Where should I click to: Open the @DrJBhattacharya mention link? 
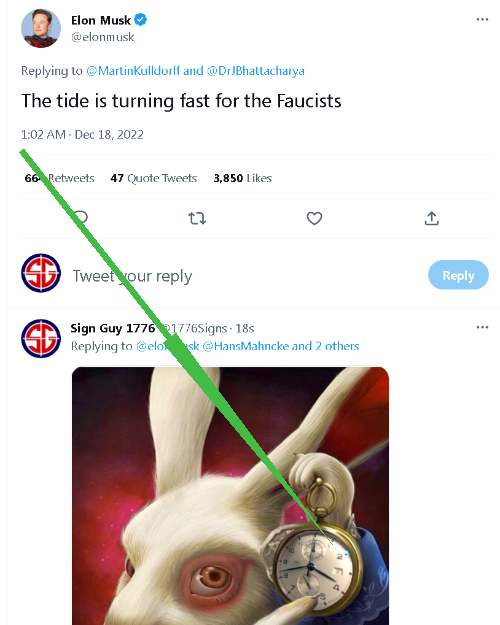(256, 71)
